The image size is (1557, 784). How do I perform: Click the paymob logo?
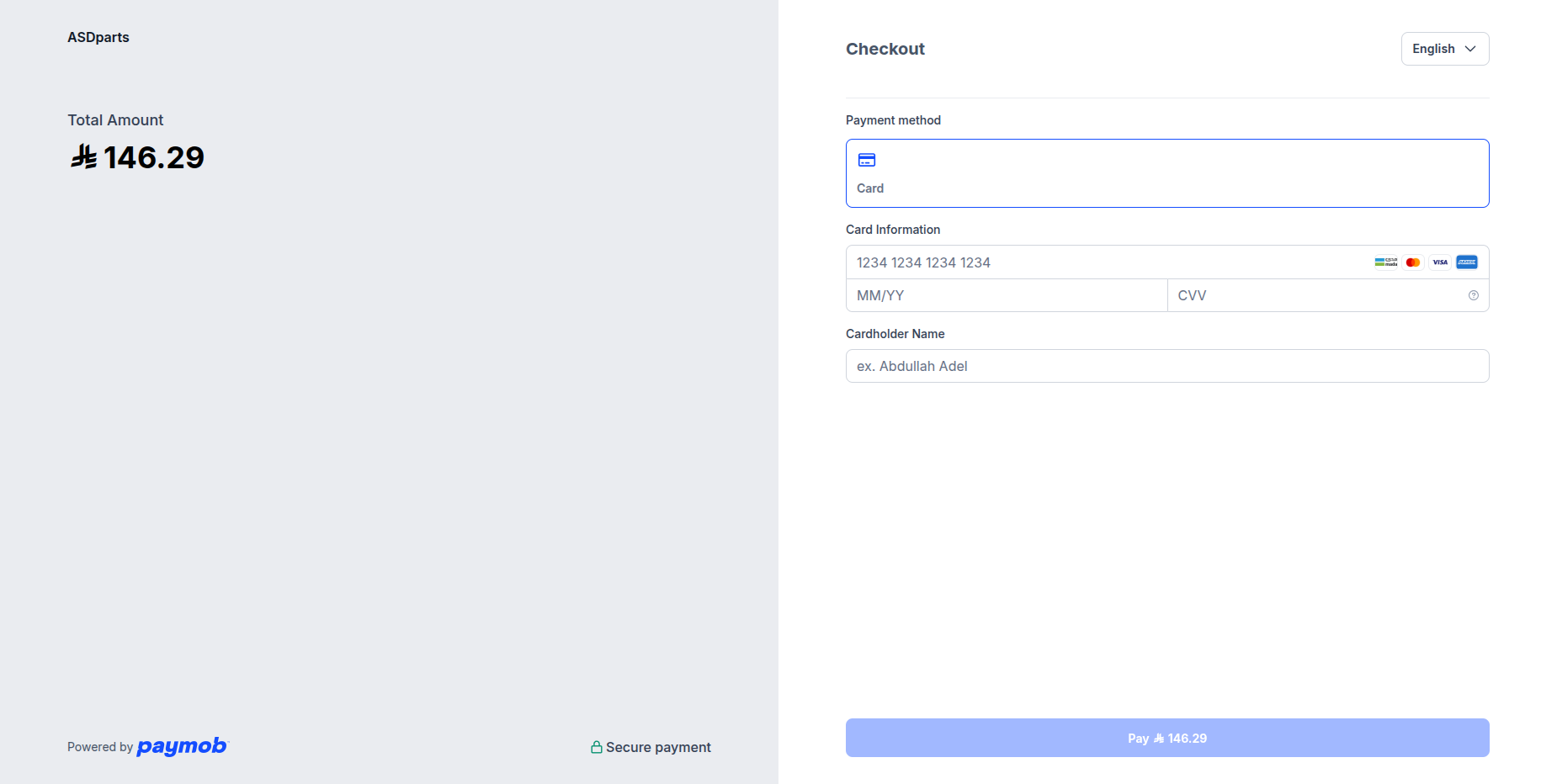click(x=182, y=746)
